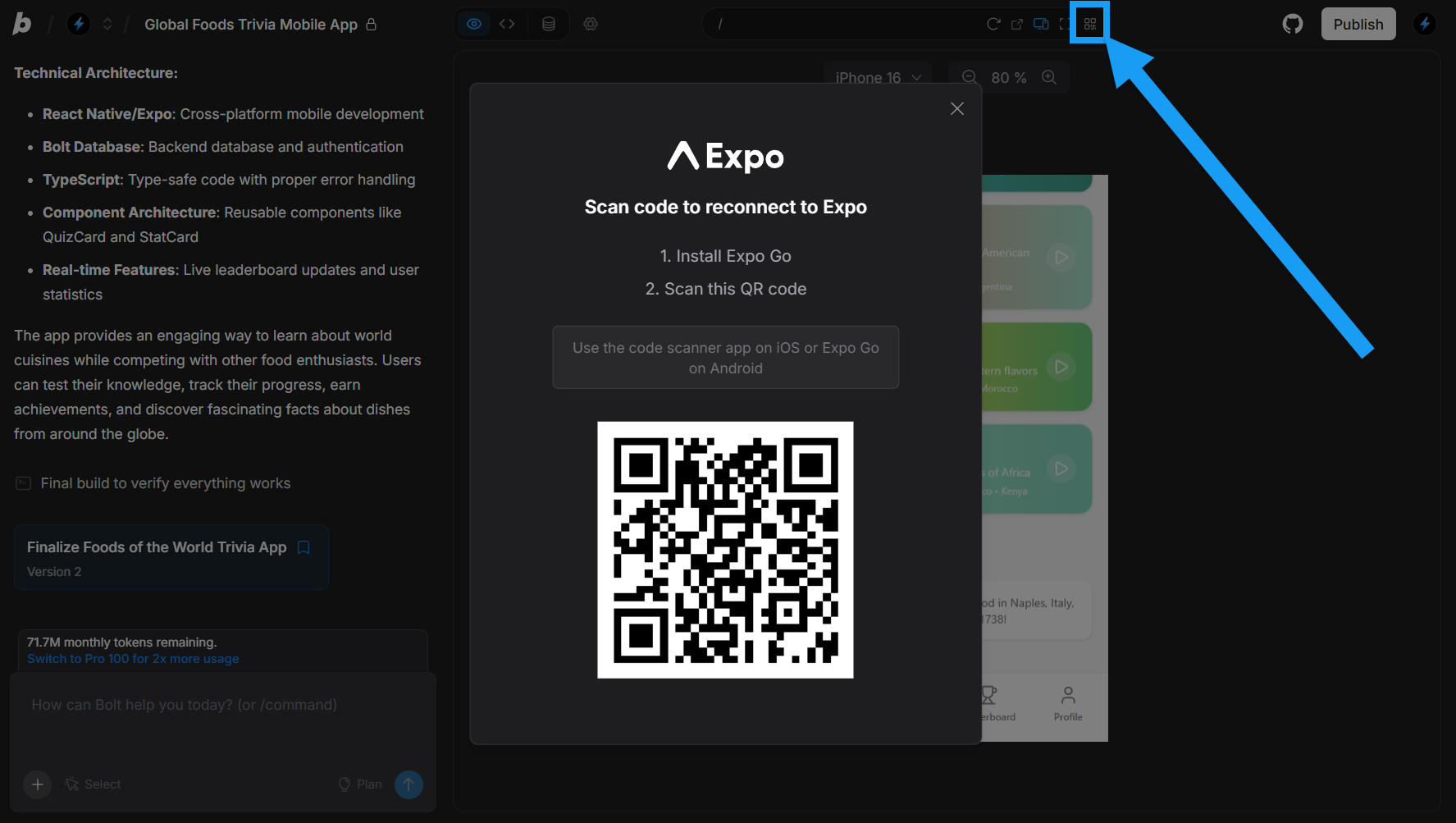Click the 71.7M monthly tokens remaining text
Viewport: 1456px width, 823px height.
121,642
